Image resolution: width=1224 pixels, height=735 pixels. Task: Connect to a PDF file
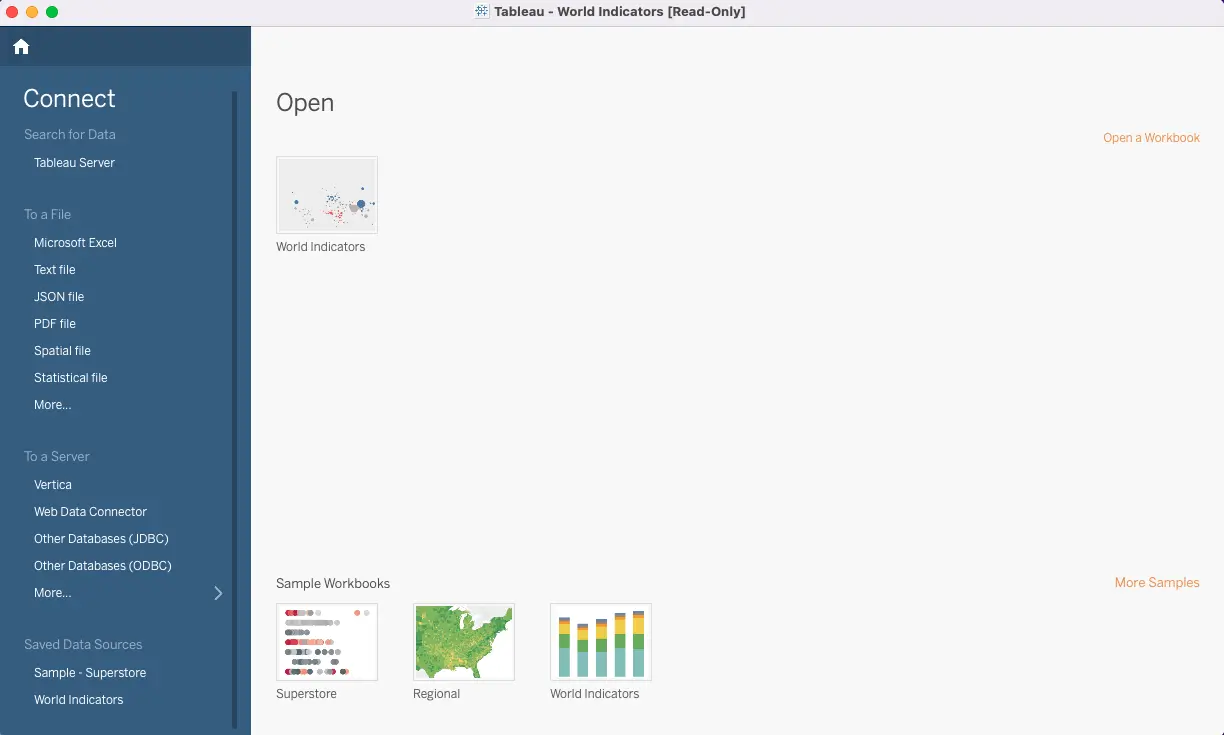click(x=54, y=323)
